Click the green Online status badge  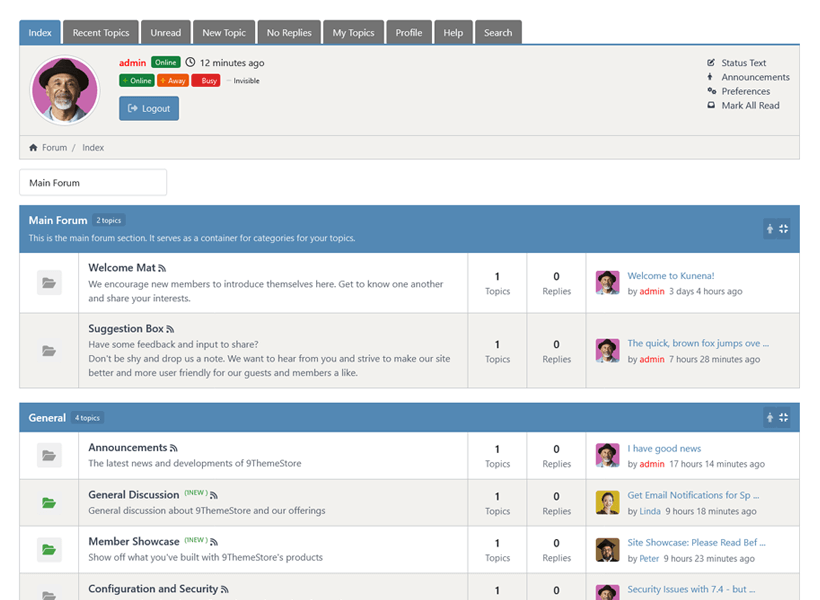[165, 63]
